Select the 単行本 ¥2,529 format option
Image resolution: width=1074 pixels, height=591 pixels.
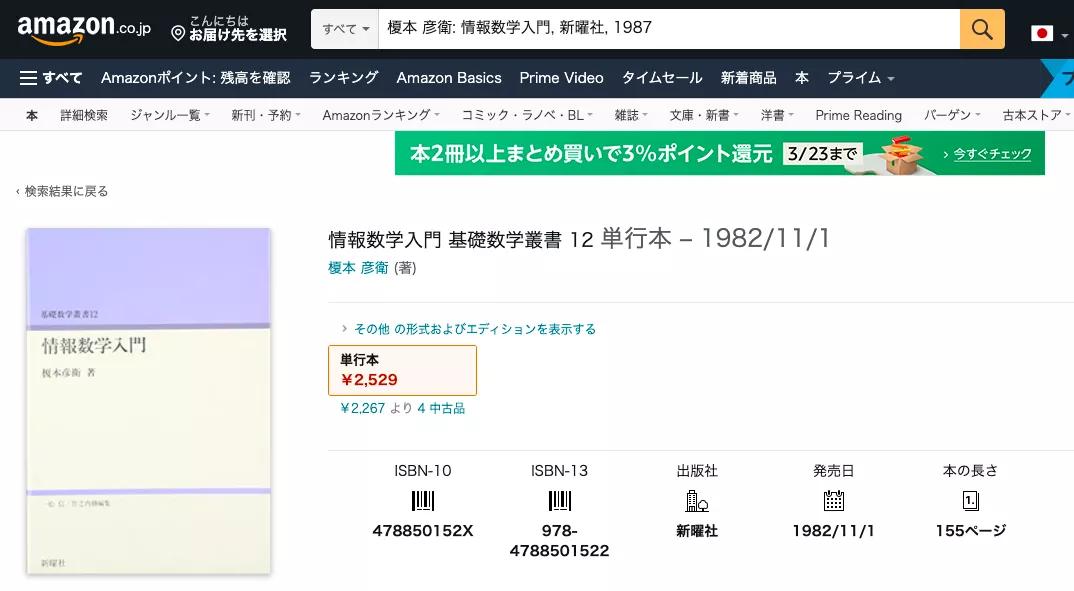coord(402,370)
